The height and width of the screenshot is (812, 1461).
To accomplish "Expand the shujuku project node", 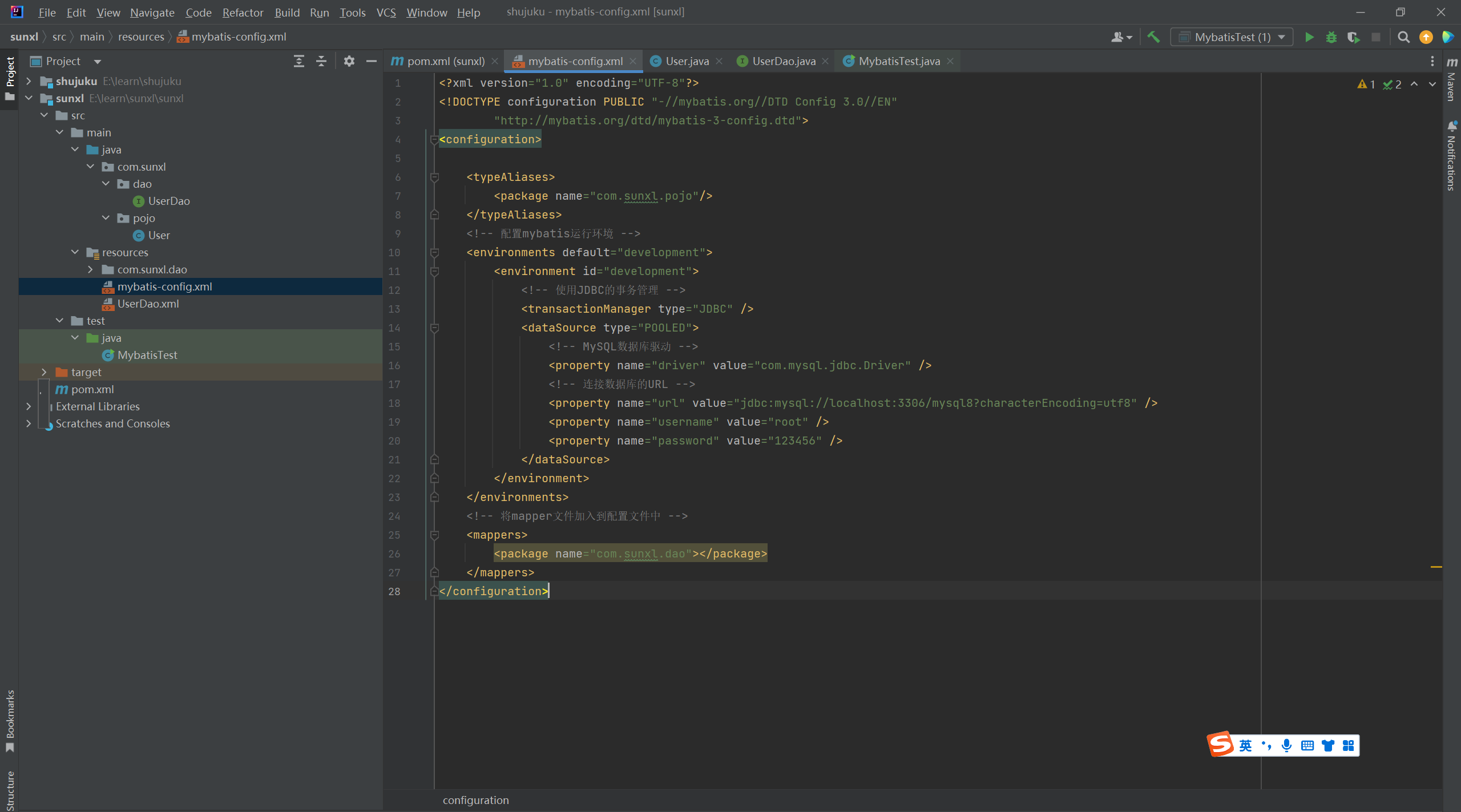I will click(29, 81).
